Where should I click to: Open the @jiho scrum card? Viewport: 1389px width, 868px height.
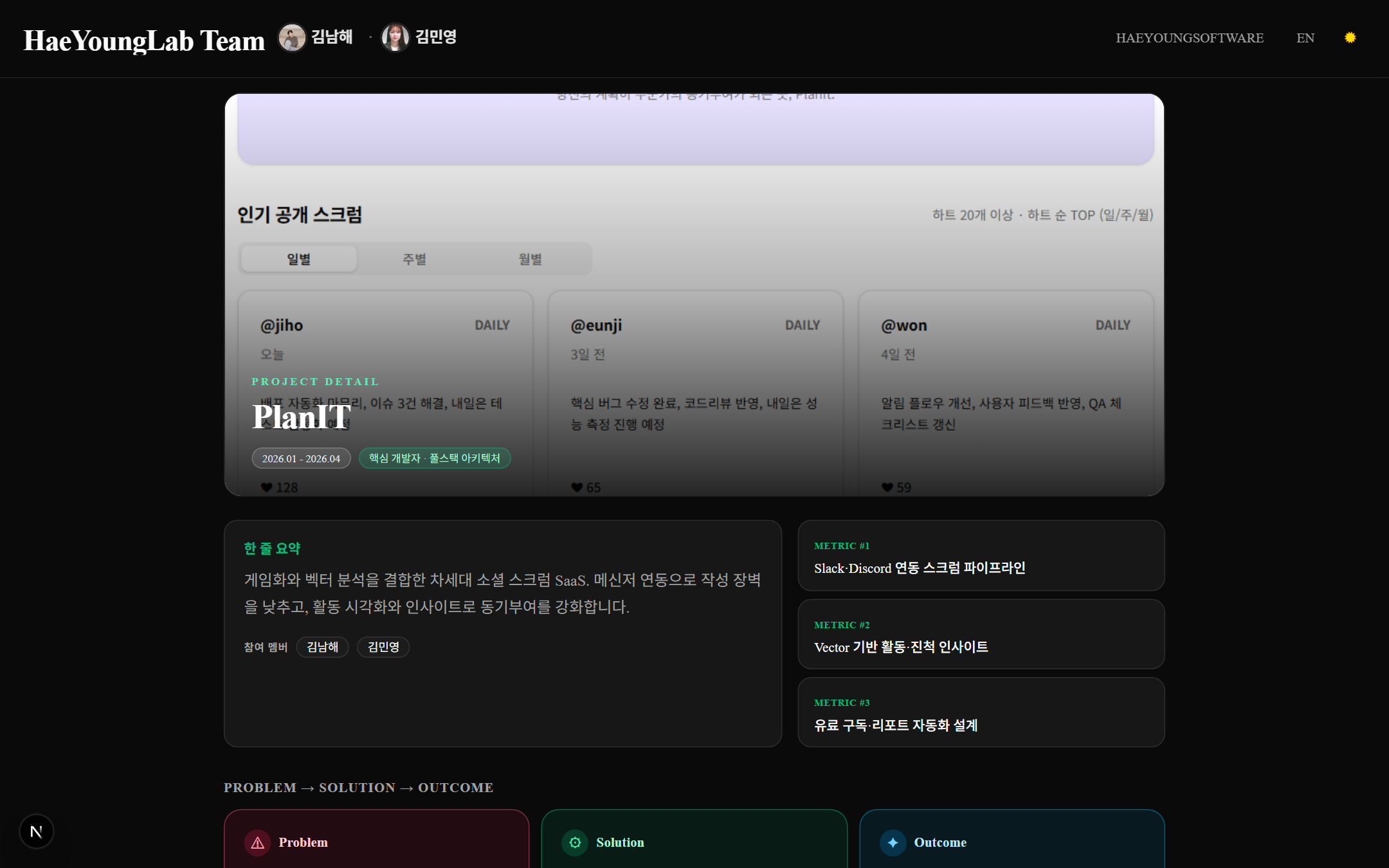pyautogui.click(x=385, y=393)
